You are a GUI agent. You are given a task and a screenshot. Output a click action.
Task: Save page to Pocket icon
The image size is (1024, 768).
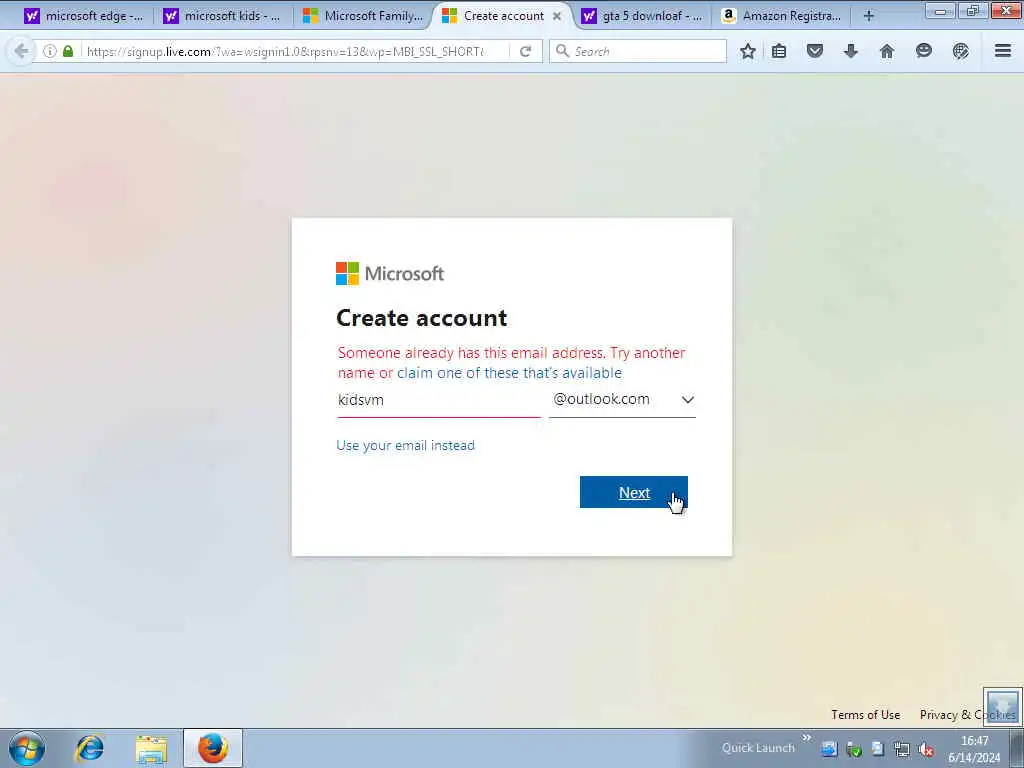pos(814,51)
